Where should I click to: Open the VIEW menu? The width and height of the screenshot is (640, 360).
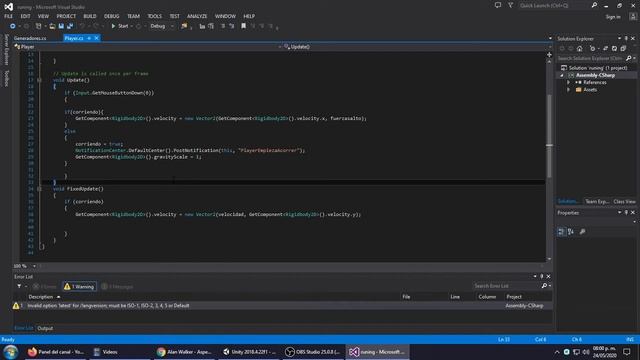pos(43,16)
